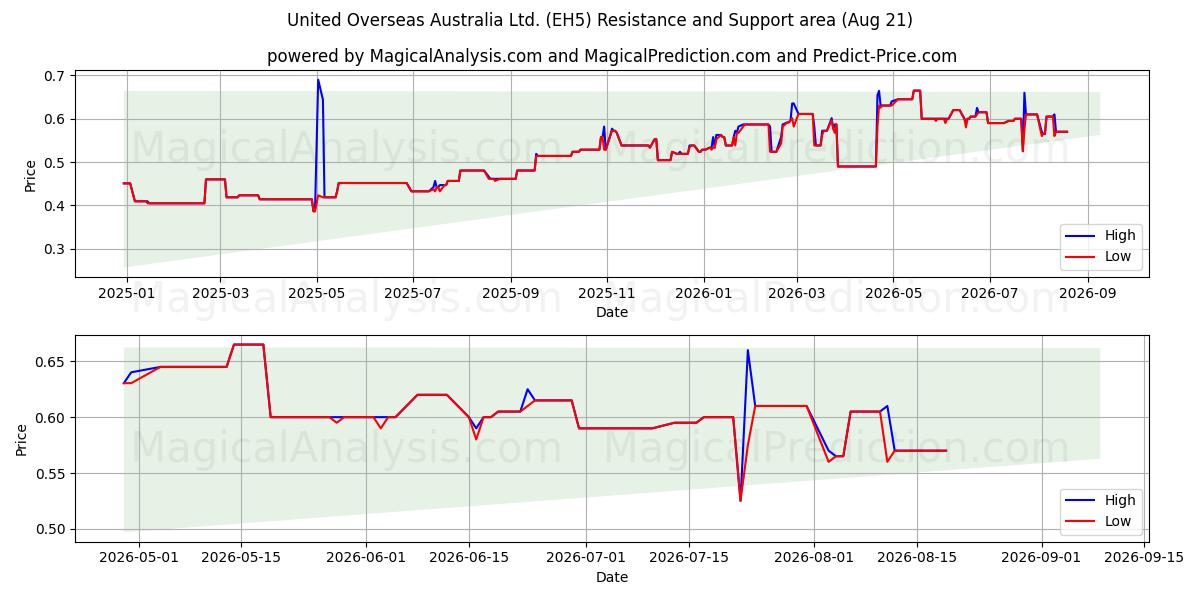The image size is (1200, 600).
Task: Click the '0.55' price tick on the bottom chart
Action: coord(51,474)
